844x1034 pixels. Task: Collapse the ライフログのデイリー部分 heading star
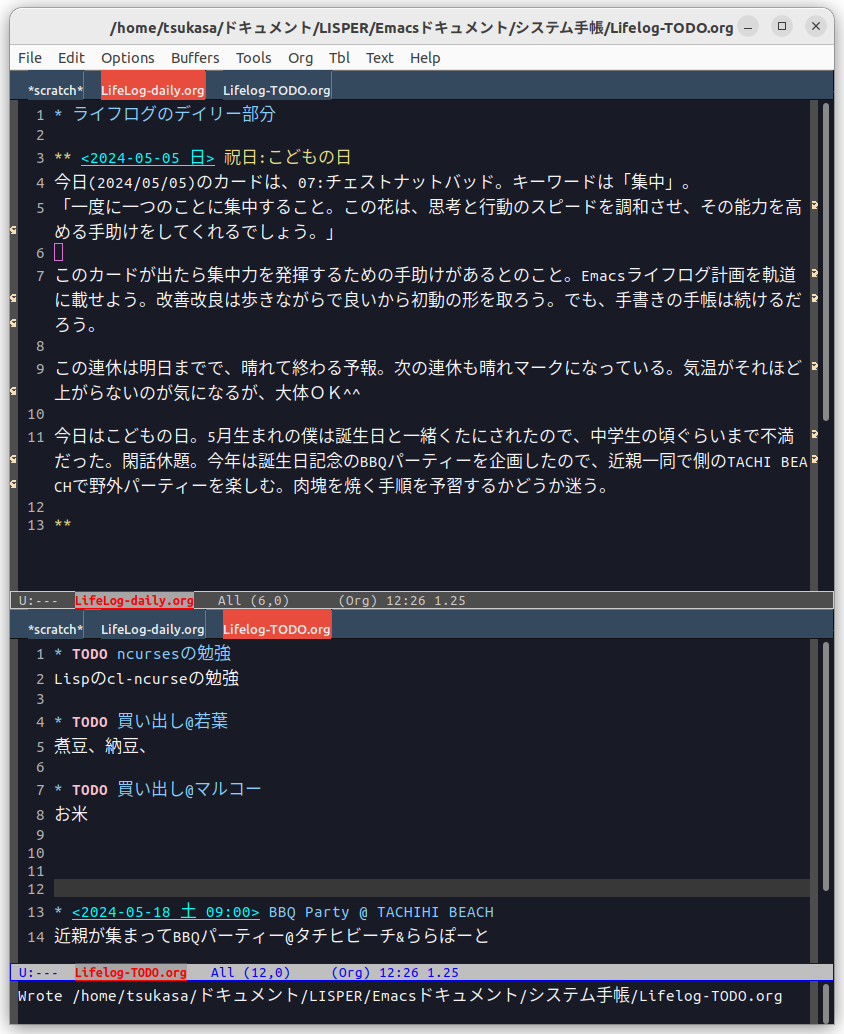coord(59,115)
